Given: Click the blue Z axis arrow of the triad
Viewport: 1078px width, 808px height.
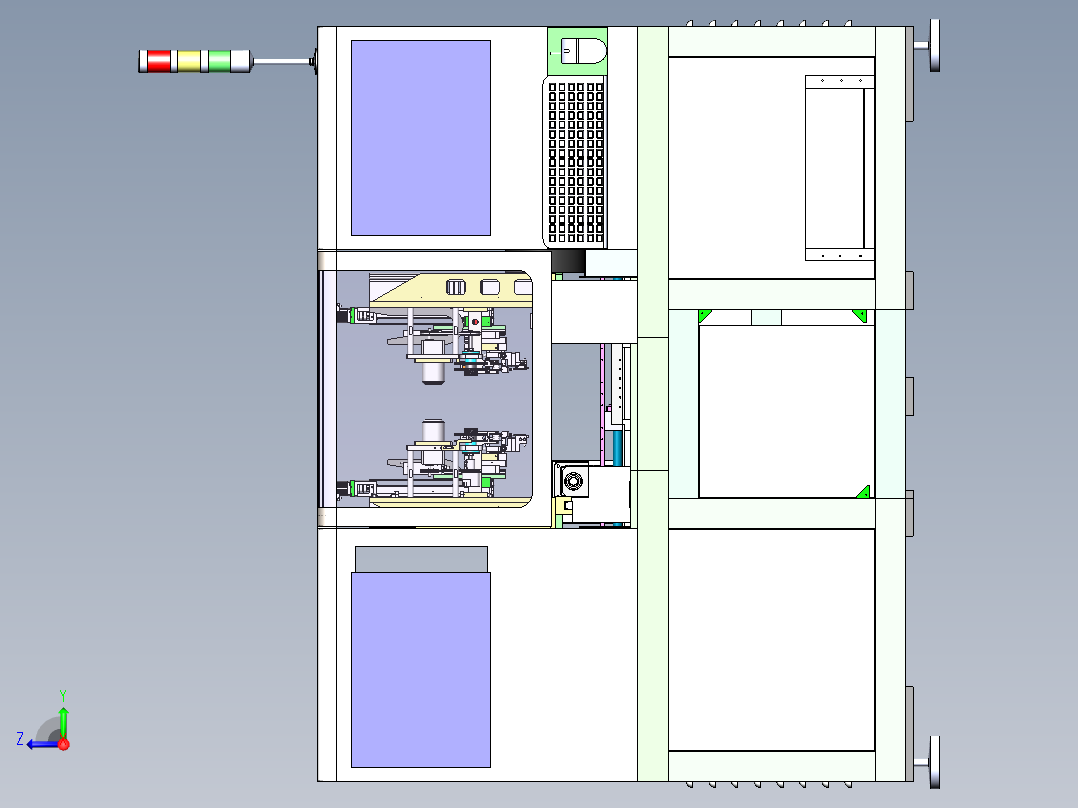Looking at the screenshot, I should (43, 744).
